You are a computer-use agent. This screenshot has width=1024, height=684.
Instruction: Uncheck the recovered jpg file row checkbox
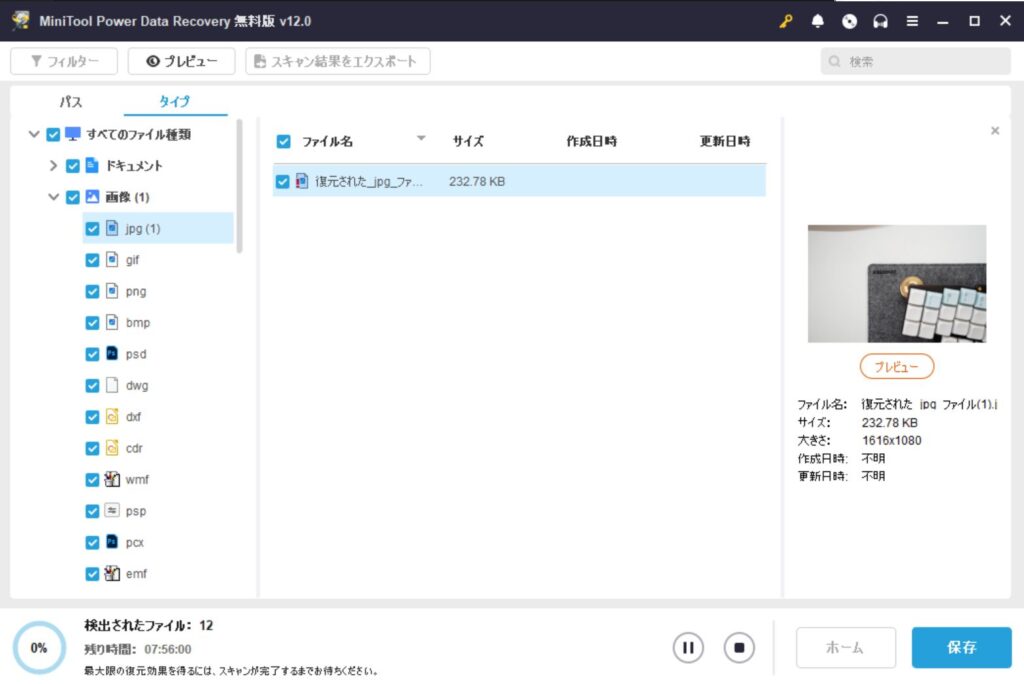(x=282, y=182)
